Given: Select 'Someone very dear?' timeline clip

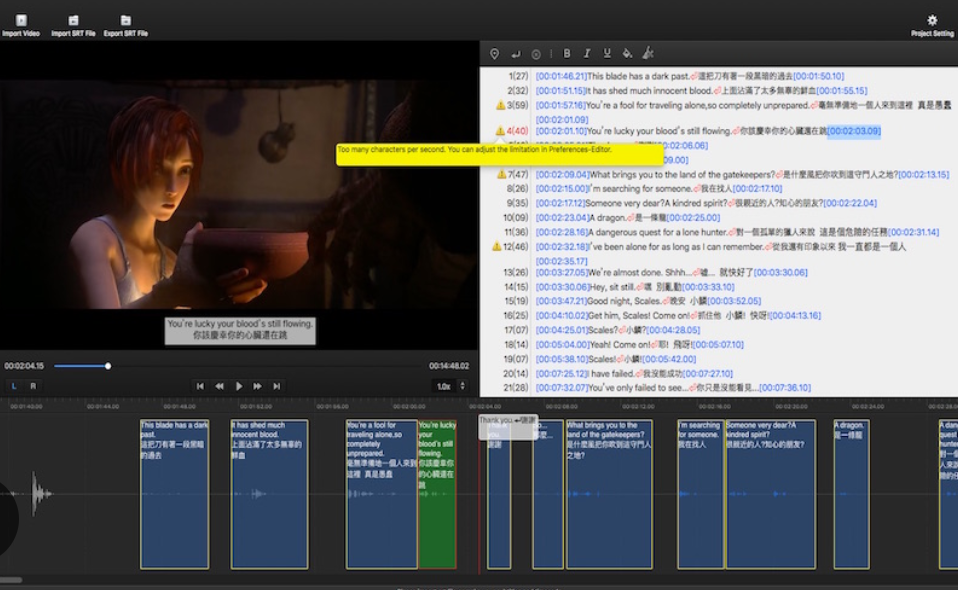Looking at the screenshot, I should pos(770,494).
